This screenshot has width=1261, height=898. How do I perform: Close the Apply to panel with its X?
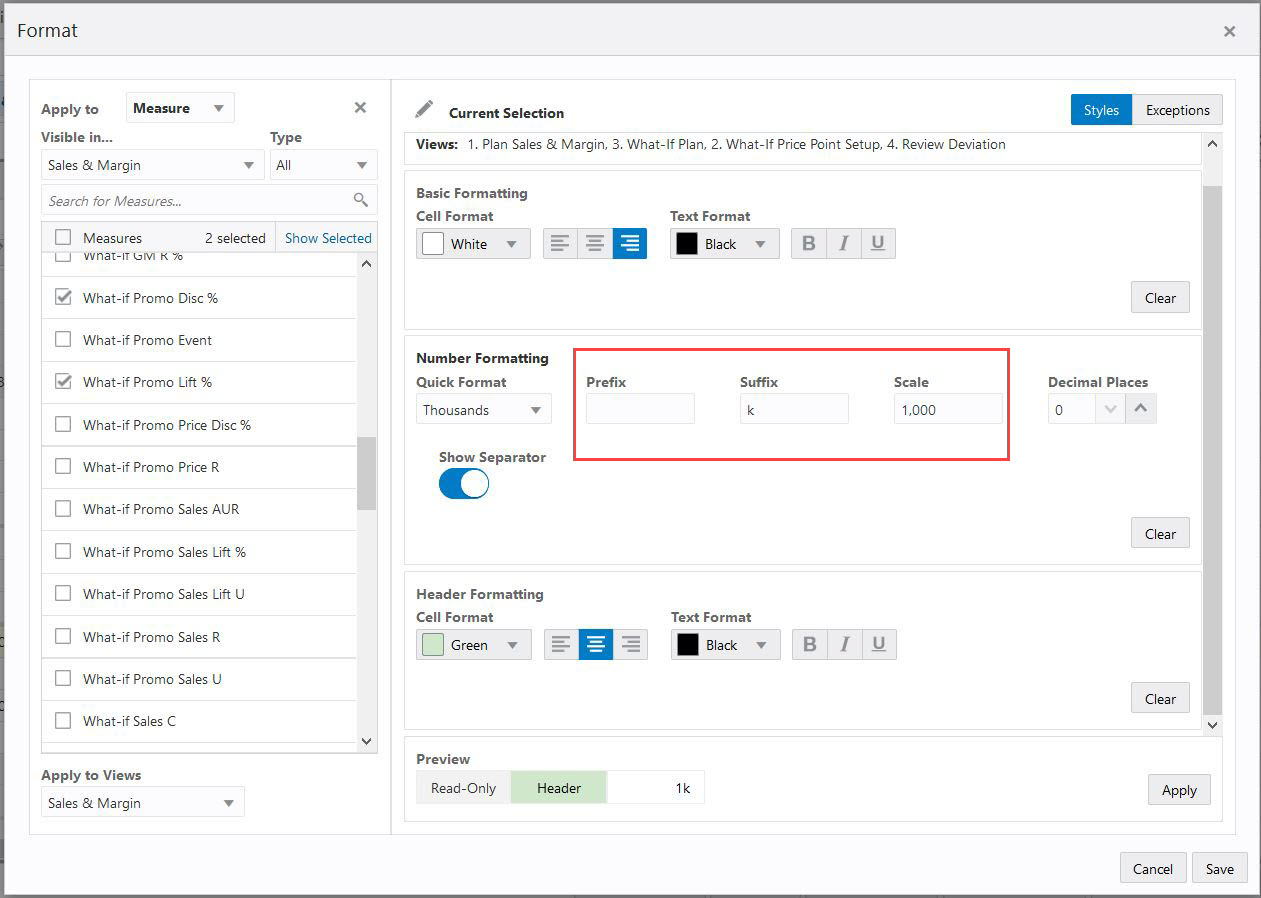click(360, 108)
